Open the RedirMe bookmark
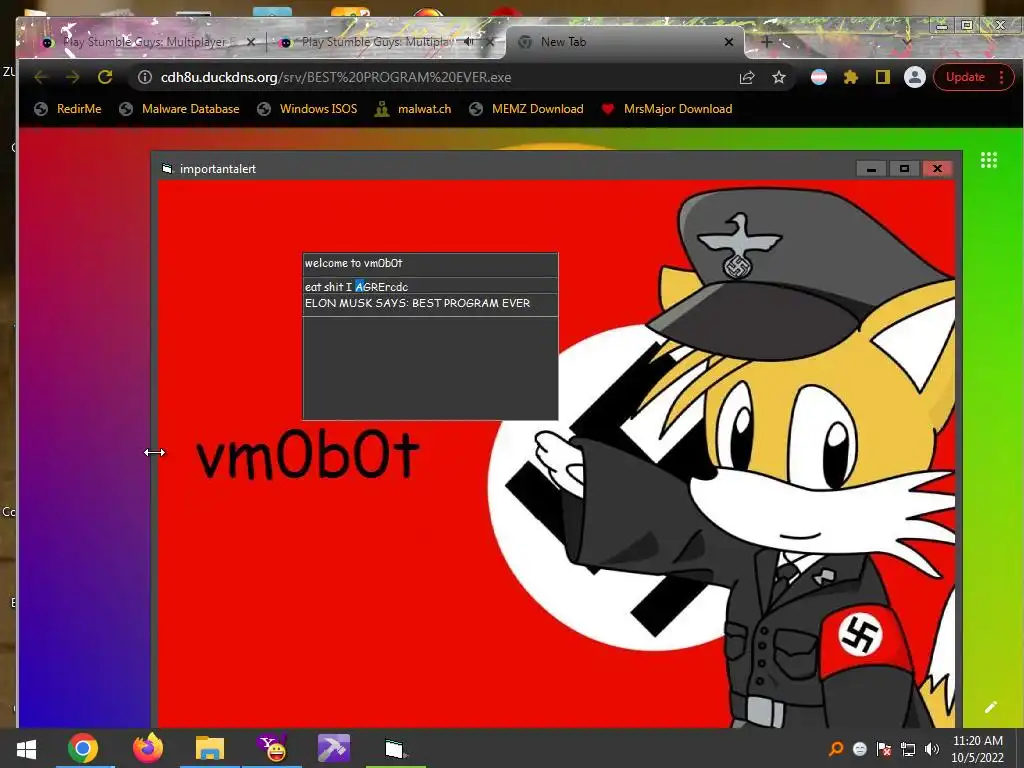Viewport: 1024px width, 768px height. coord(68,109)
